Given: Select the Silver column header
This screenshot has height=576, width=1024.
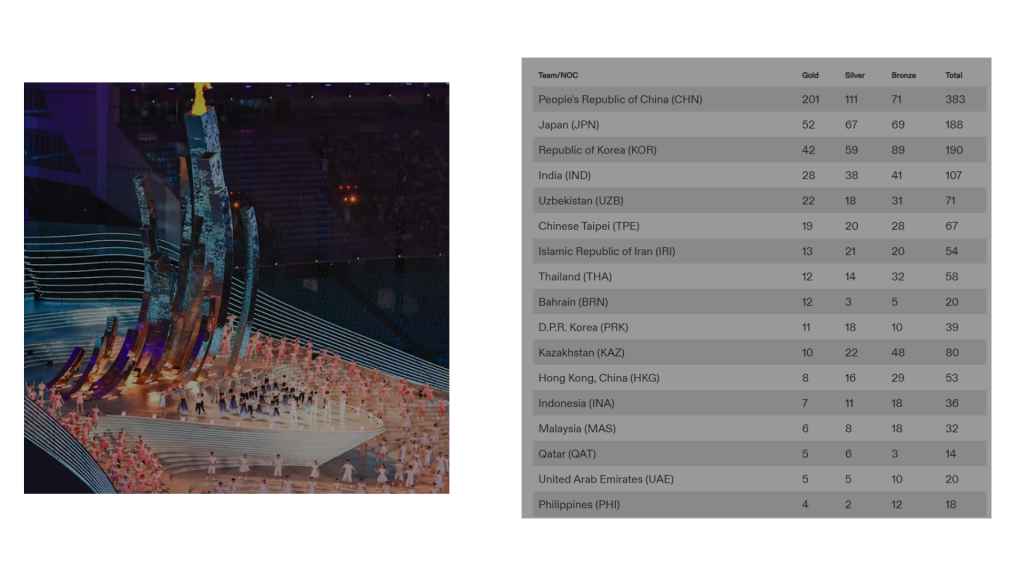Looking at the screenshot, I should [855, 76].
